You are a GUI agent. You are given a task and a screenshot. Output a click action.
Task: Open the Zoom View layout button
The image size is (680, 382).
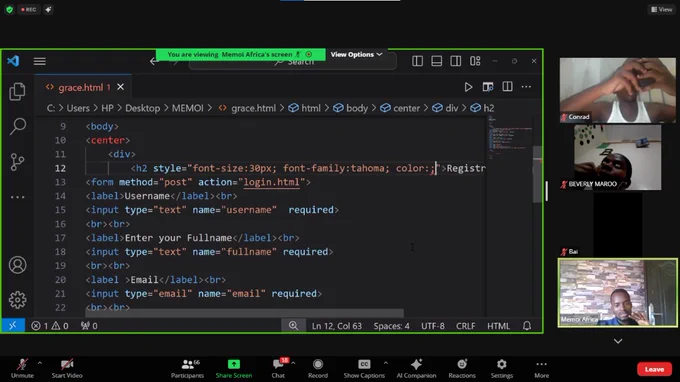[662, 9]
